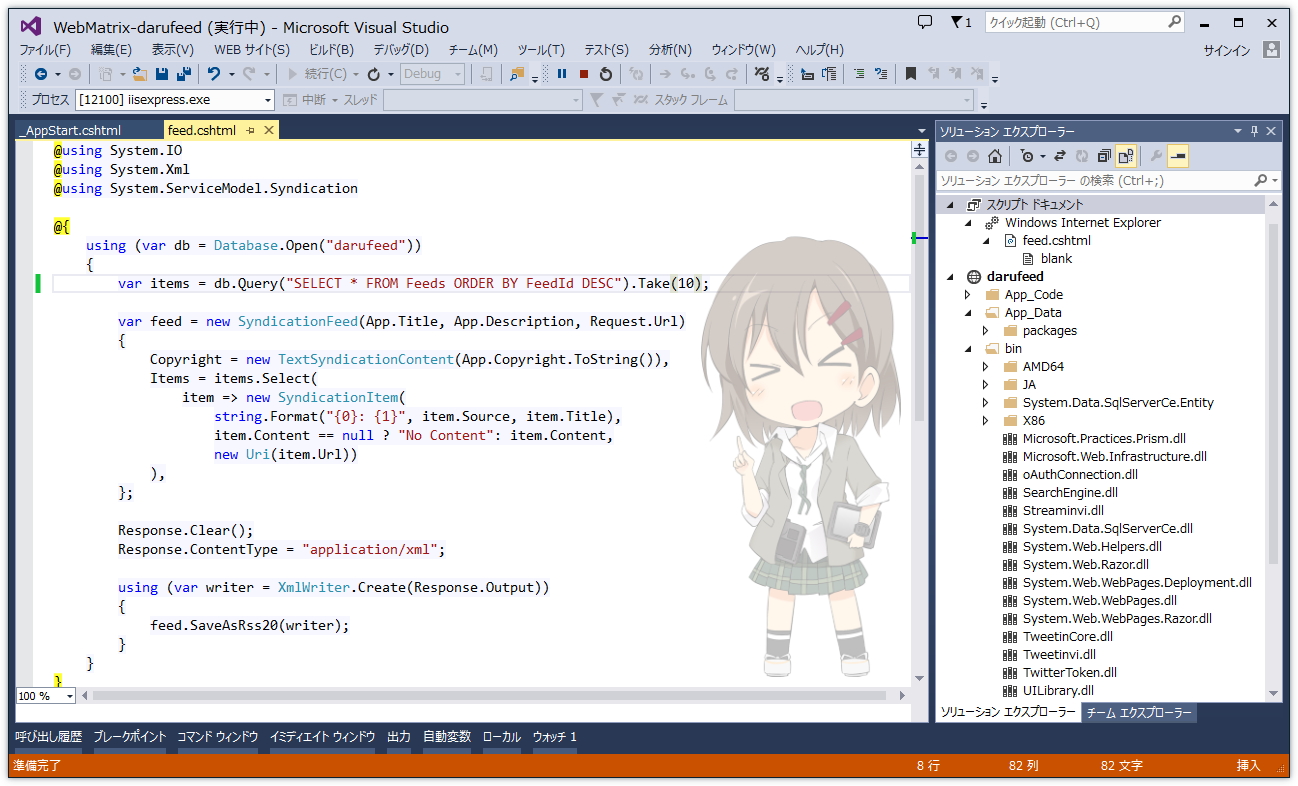Image resolution: width=1298 pixels, height=786 pixels.
Task: Open the Undo history dropdown arrow
Action: 231,74
